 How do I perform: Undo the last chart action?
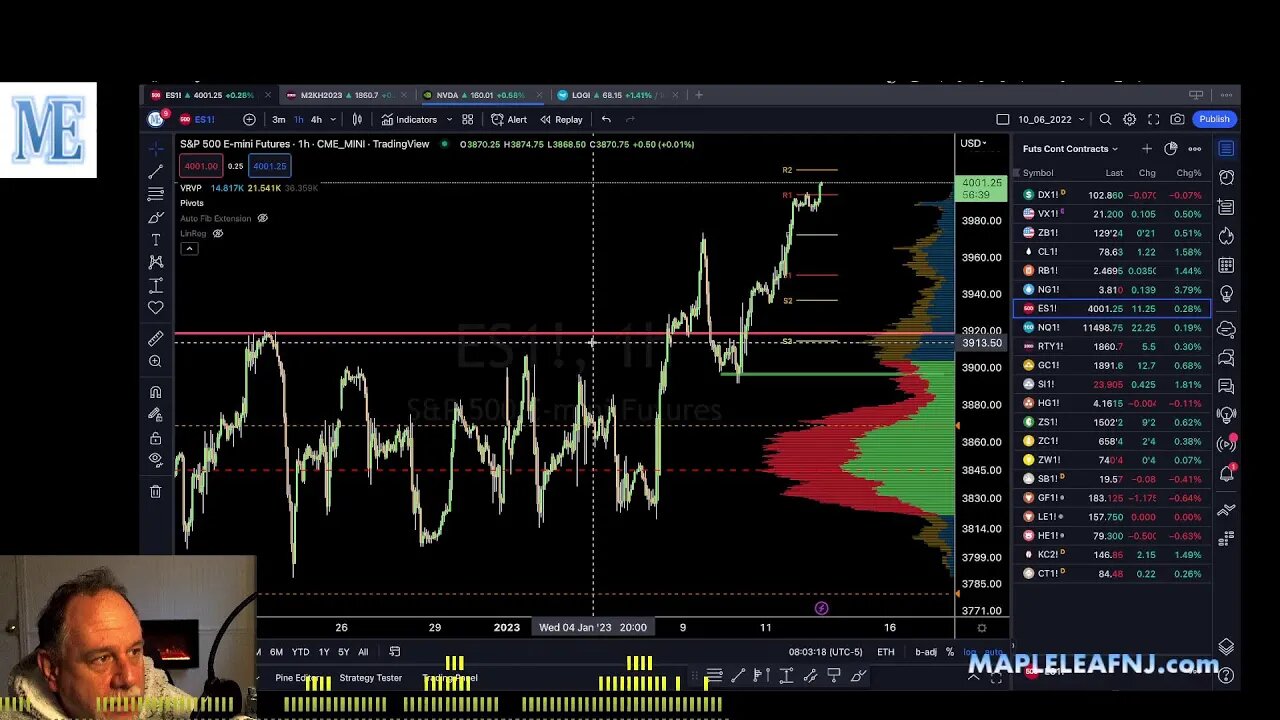(606, 119)
